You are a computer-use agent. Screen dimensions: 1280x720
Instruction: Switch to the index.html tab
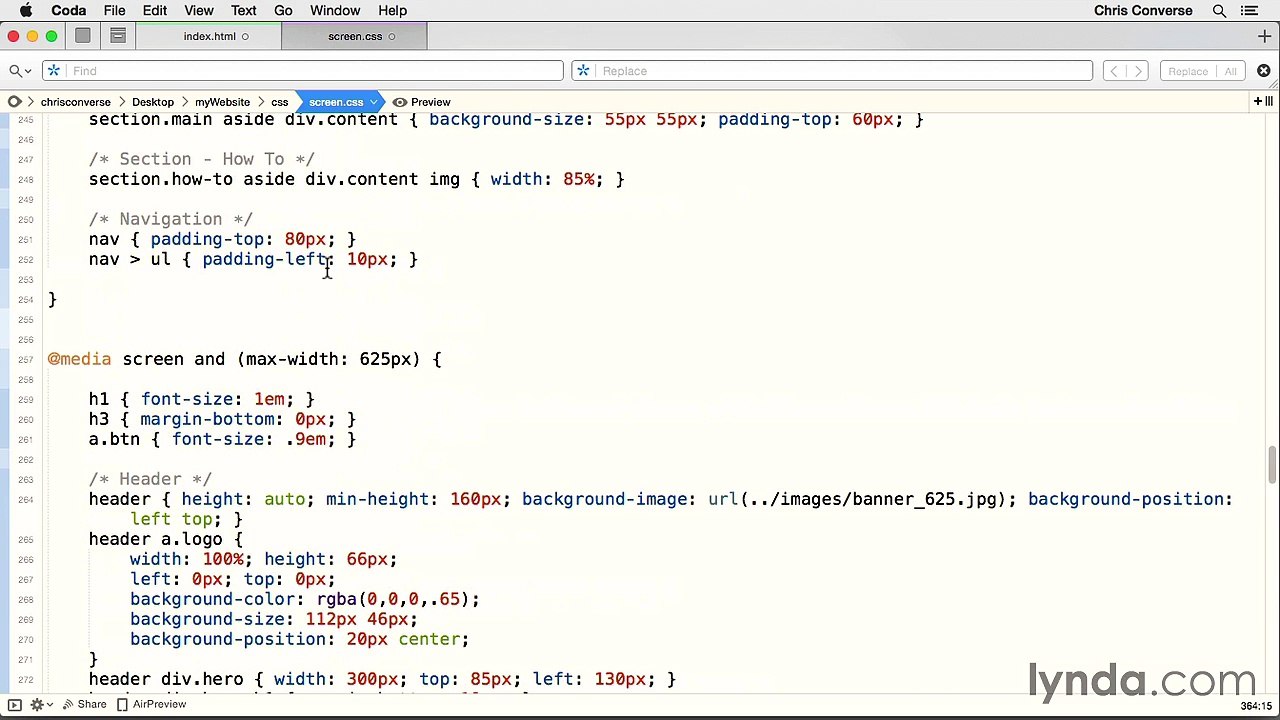pos(210,36)
